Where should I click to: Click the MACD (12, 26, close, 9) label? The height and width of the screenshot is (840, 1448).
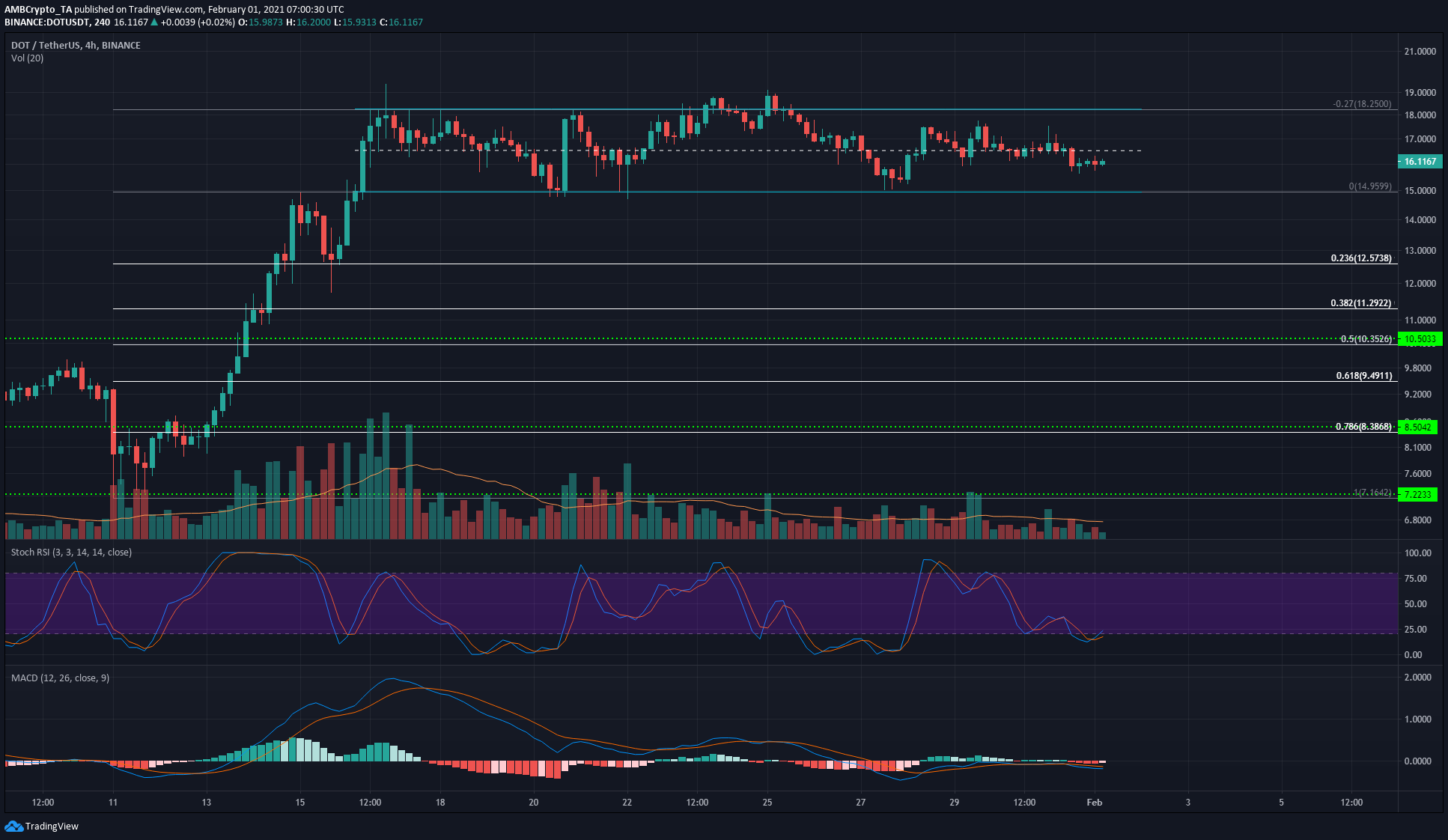(x=60, y=678)
